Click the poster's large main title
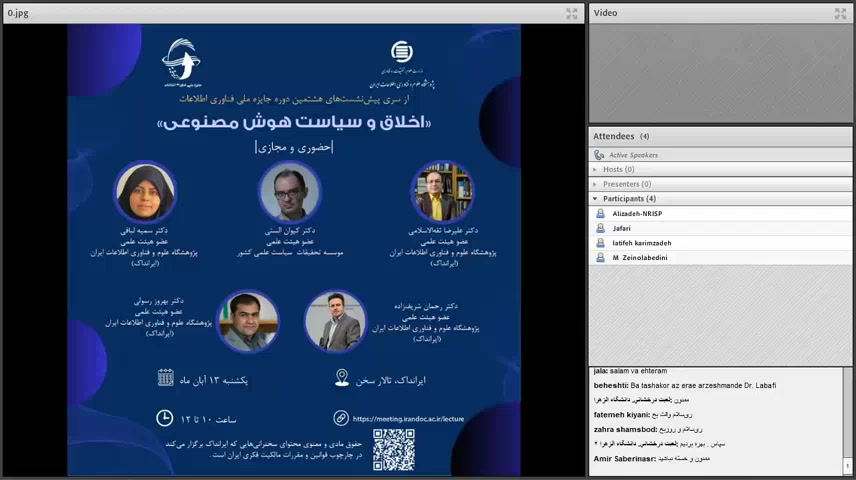Screen dimensions: 856x480 pos(294,122)
